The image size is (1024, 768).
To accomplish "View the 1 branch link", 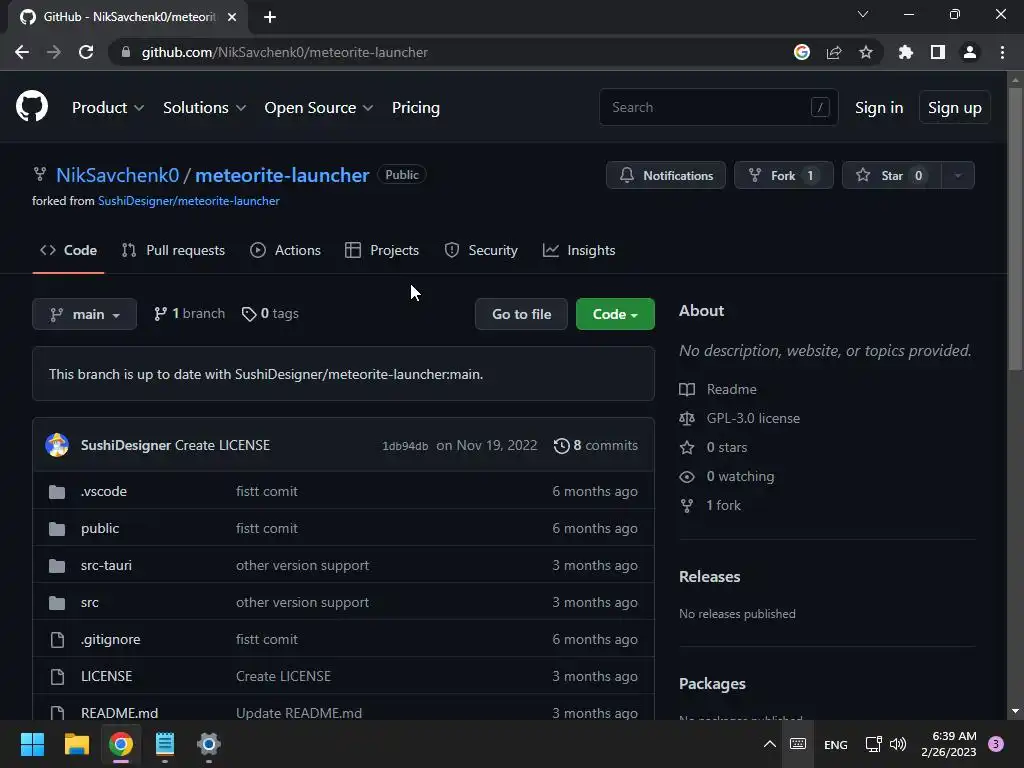I will tap(189, 313).
